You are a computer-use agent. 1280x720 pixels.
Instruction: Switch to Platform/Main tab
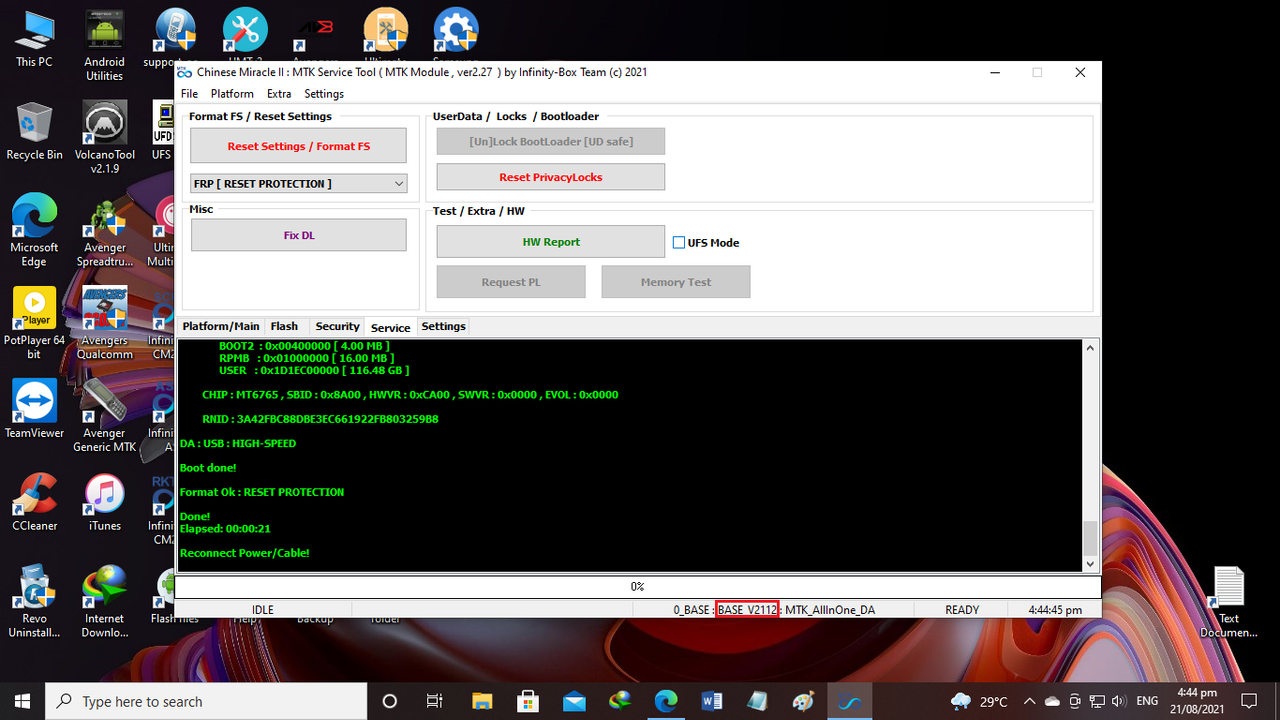pos(221,326)
